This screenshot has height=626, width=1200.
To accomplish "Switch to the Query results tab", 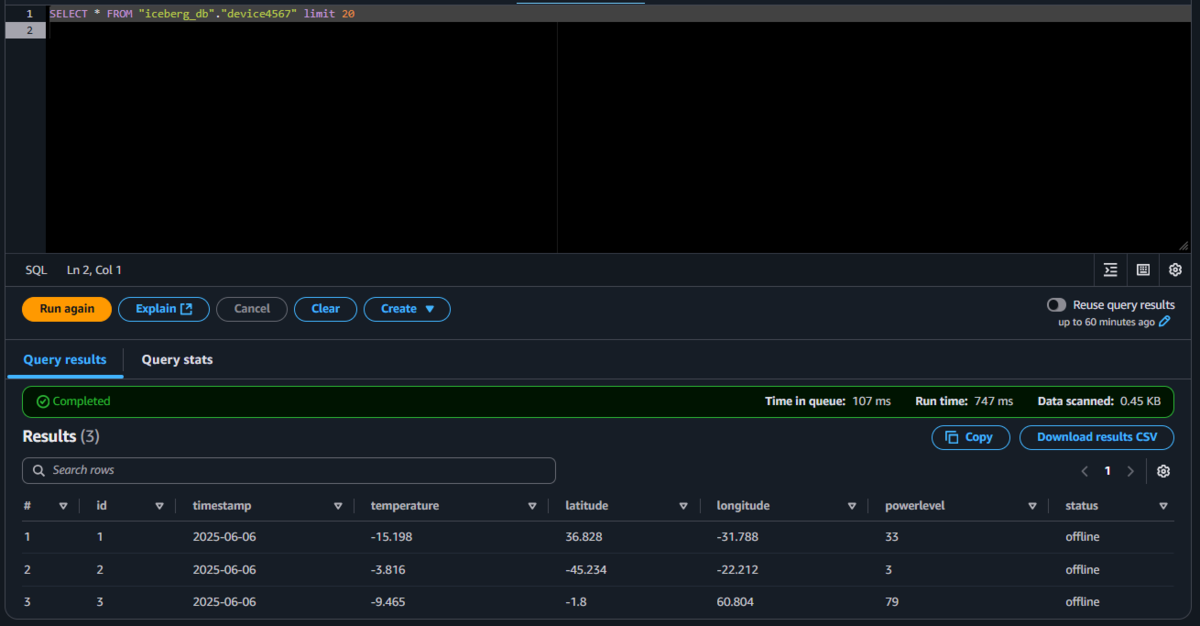I will click(x=65, y=360).
